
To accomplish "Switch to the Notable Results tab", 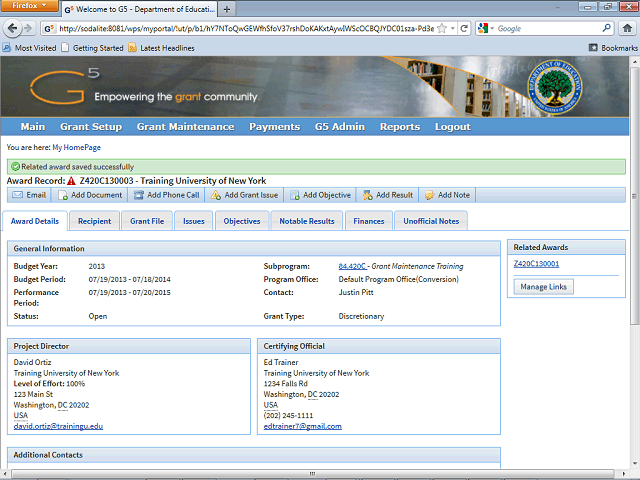I will click(x=307, y=221).
